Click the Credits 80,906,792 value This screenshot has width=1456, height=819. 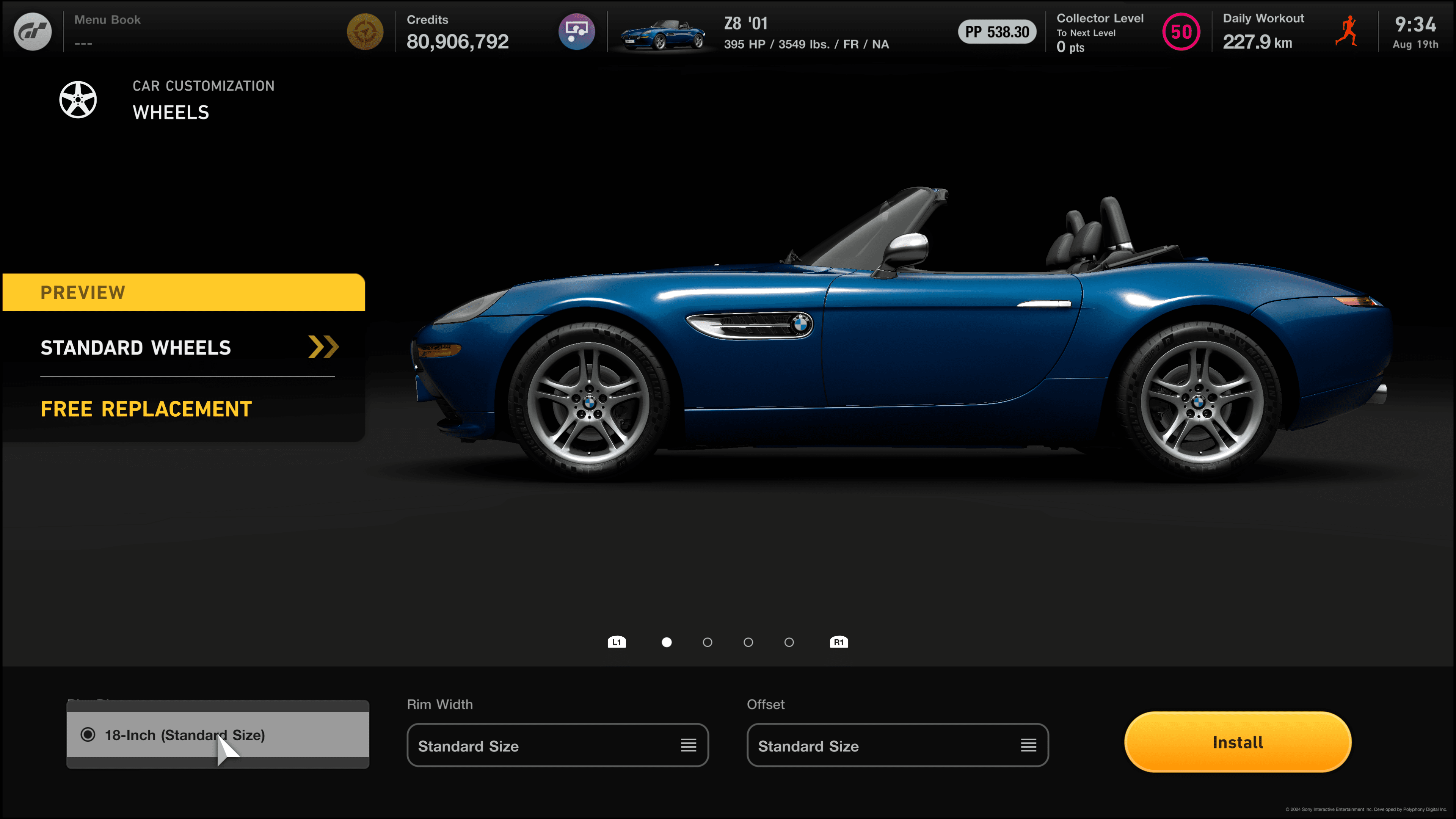458,41
